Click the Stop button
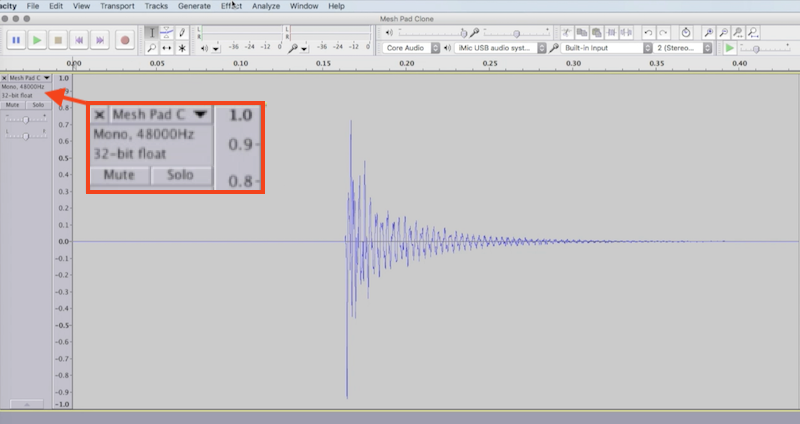The height and width of the screenshot is (424, 800). (x=59, y=40)
